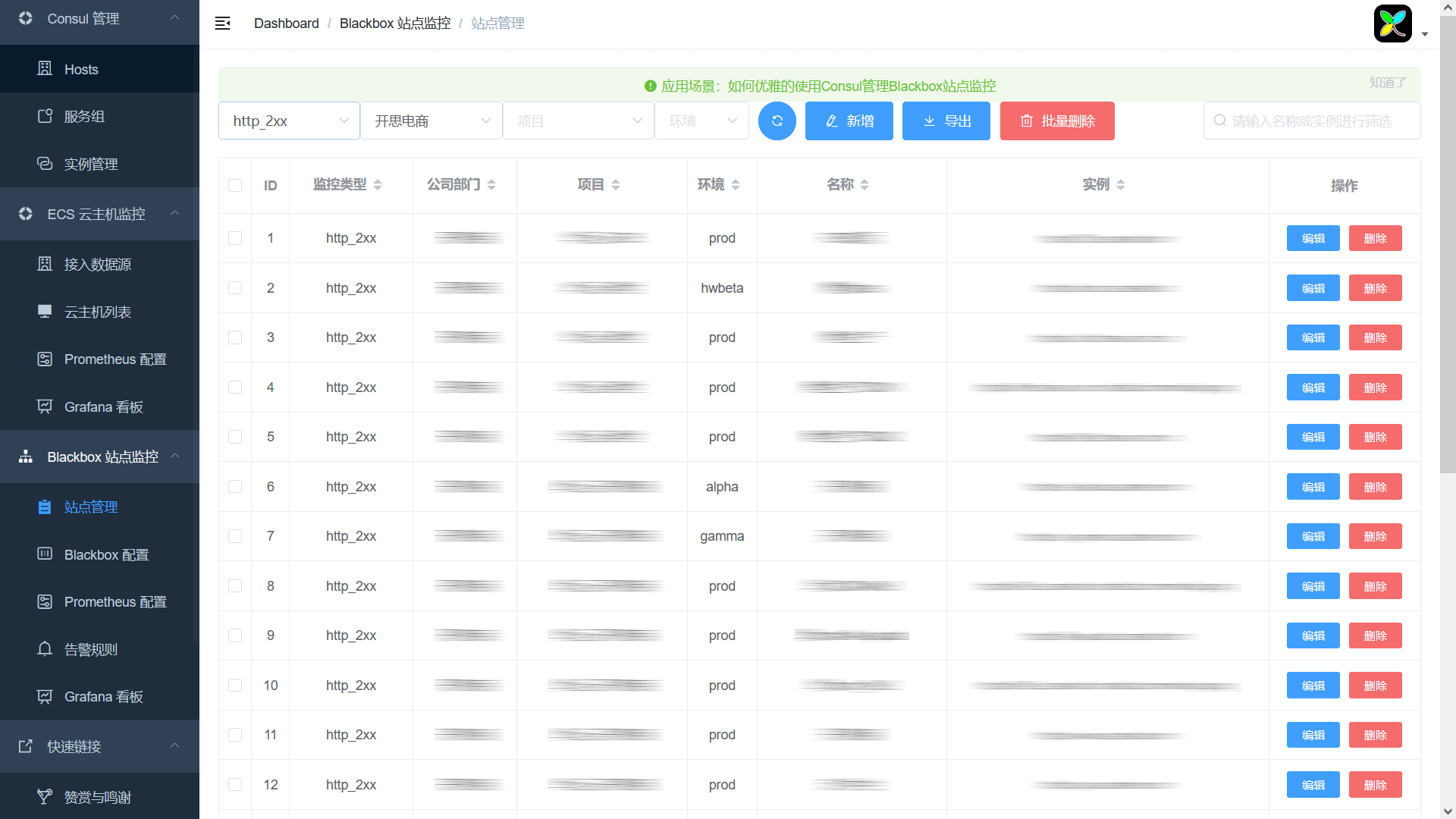The image size is (1456, 819).
Task: Expand the 环境 filter dropdown
Action: (x=701, y=121)
